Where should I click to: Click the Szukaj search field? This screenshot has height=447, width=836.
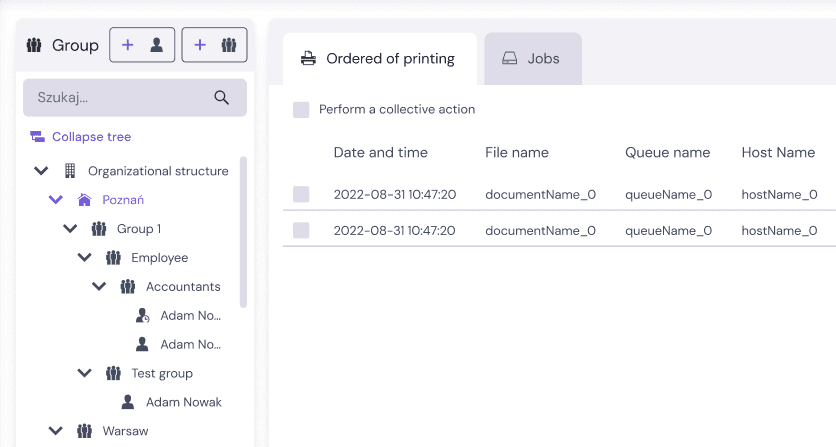135,98
